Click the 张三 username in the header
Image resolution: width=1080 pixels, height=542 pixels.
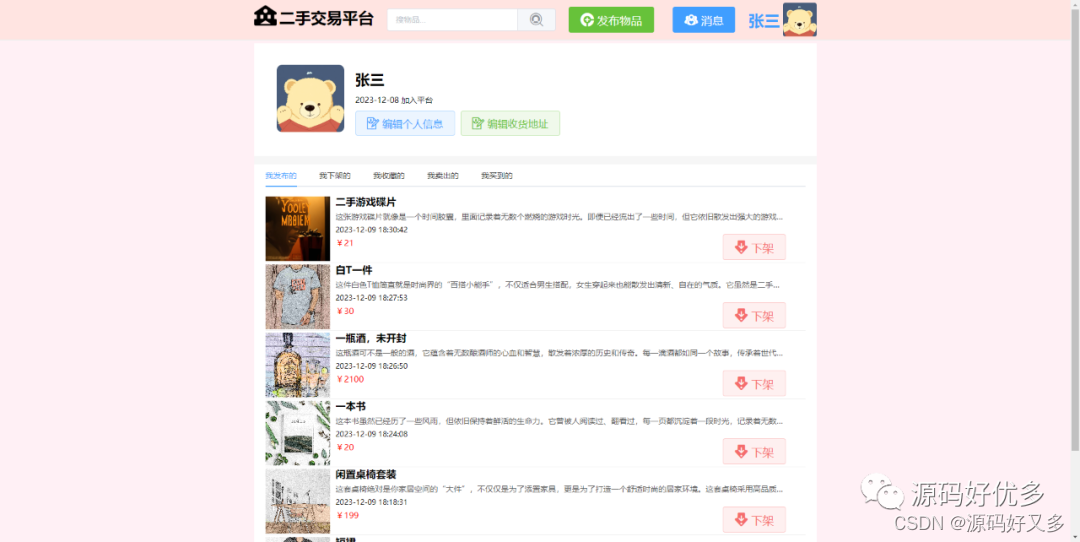(764, 21)
